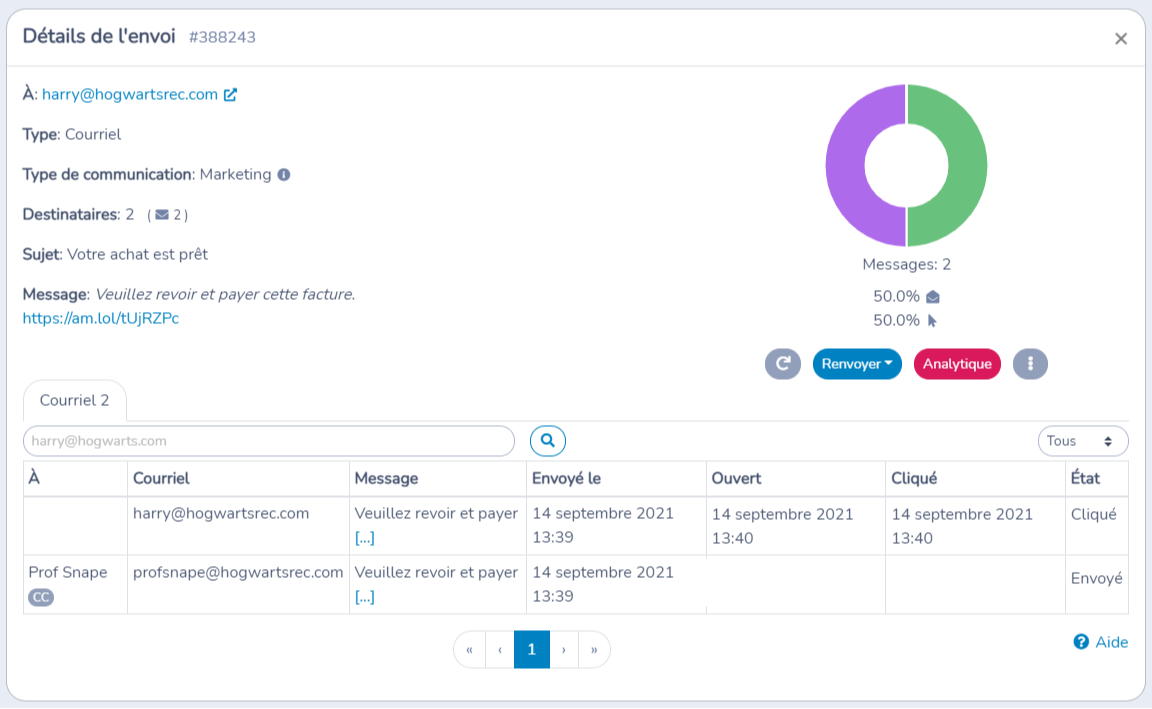1152x709 pixels.
Task: Open the Renvoyer dropdown button
Action: [x=857, y=364]
